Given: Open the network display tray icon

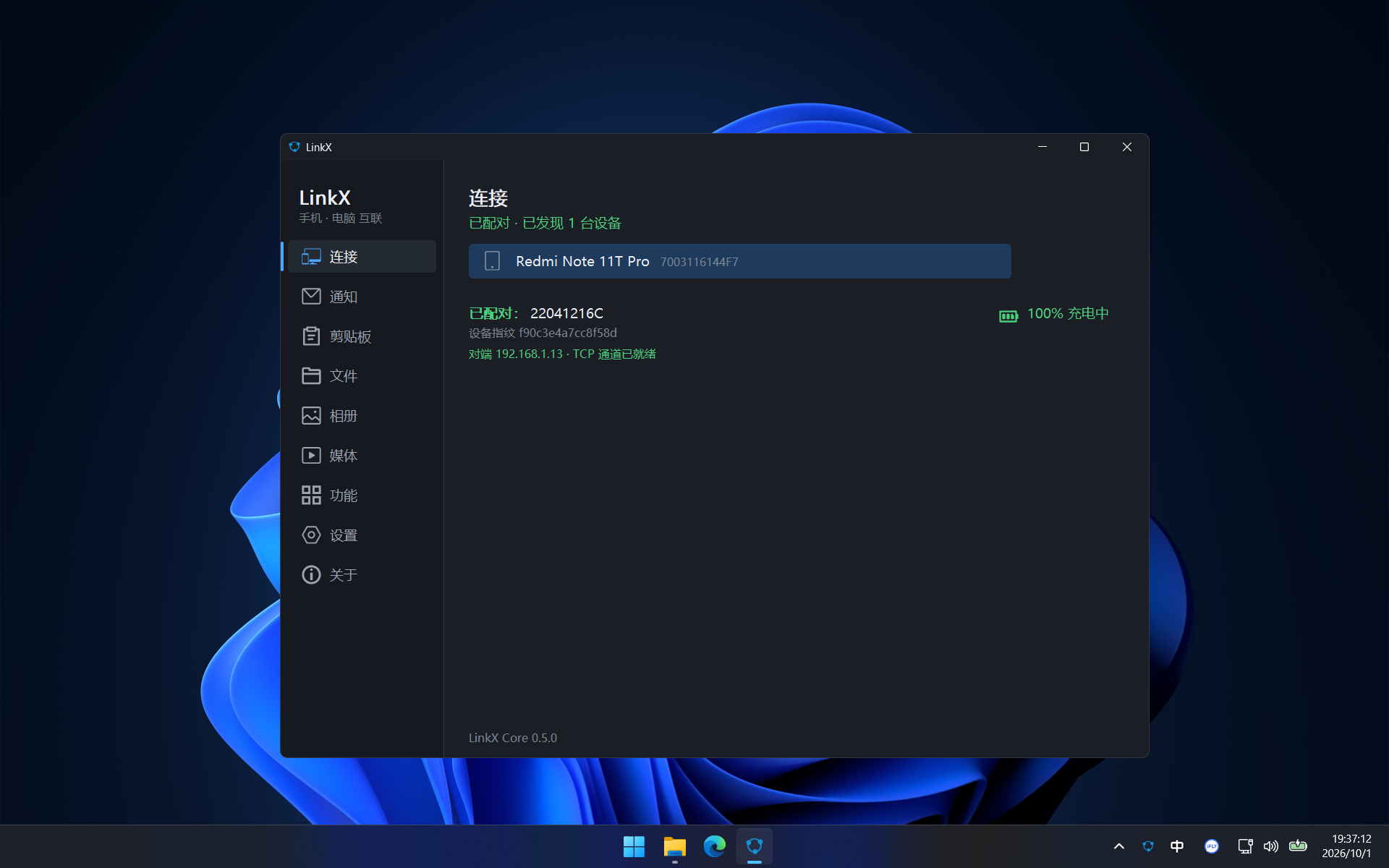Looking at the screenshot, I should pos(1245,846).
